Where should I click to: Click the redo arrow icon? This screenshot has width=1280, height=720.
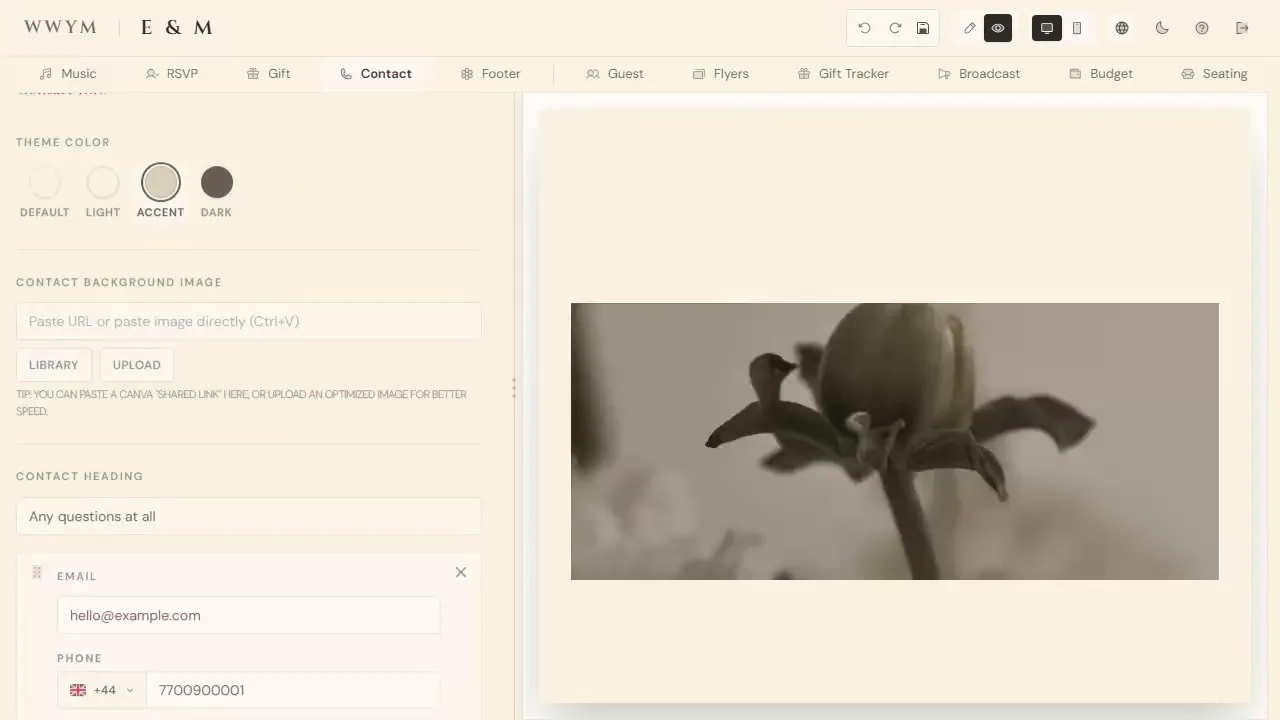tap(895, 28)
